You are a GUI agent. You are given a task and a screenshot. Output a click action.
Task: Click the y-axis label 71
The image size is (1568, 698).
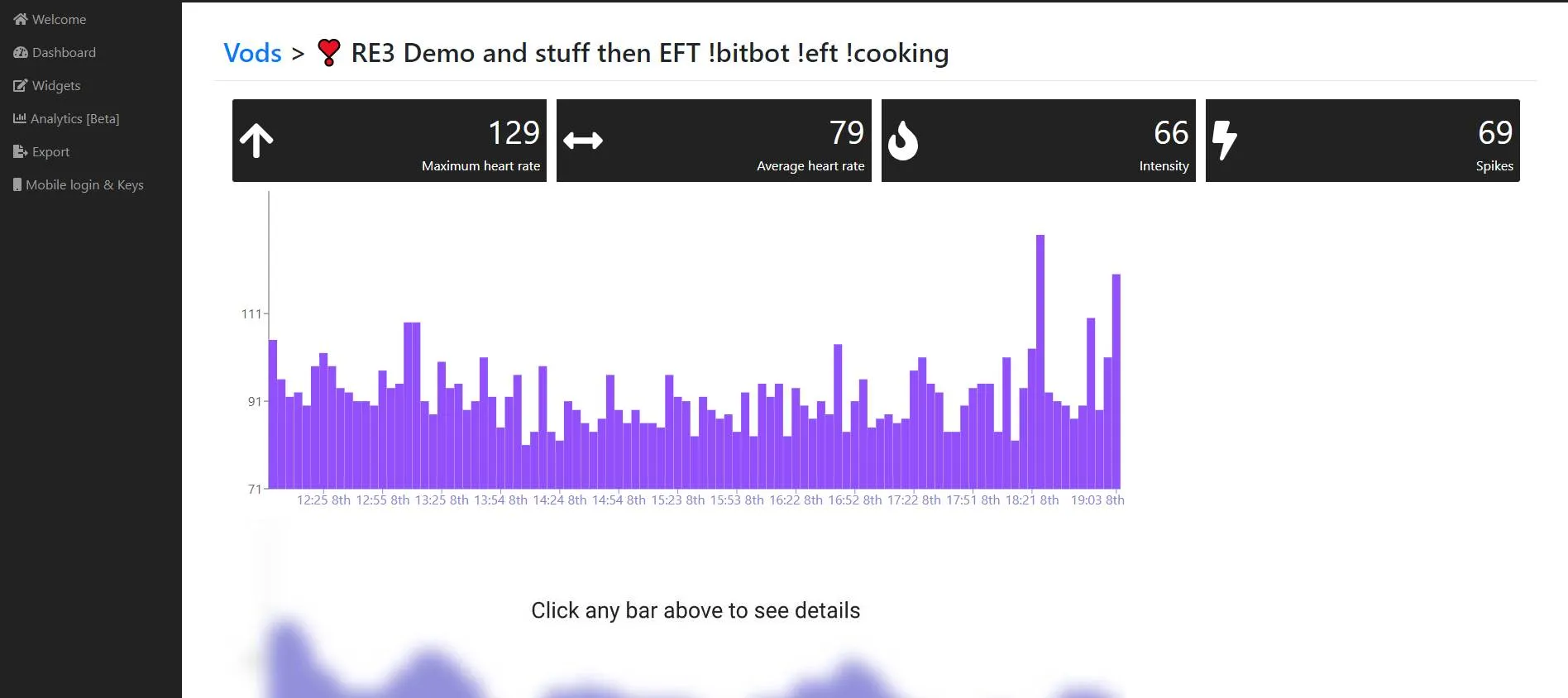(255, 490)
